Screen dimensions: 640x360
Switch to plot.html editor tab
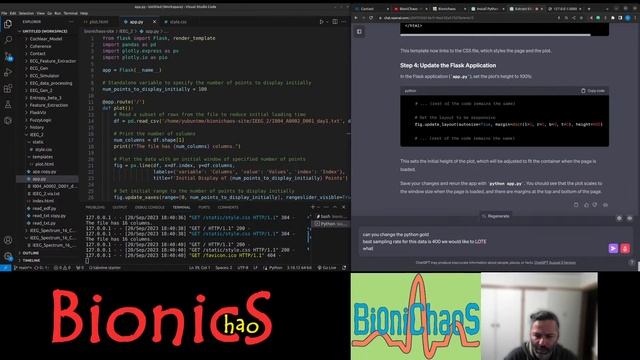[x=97, y=22]
